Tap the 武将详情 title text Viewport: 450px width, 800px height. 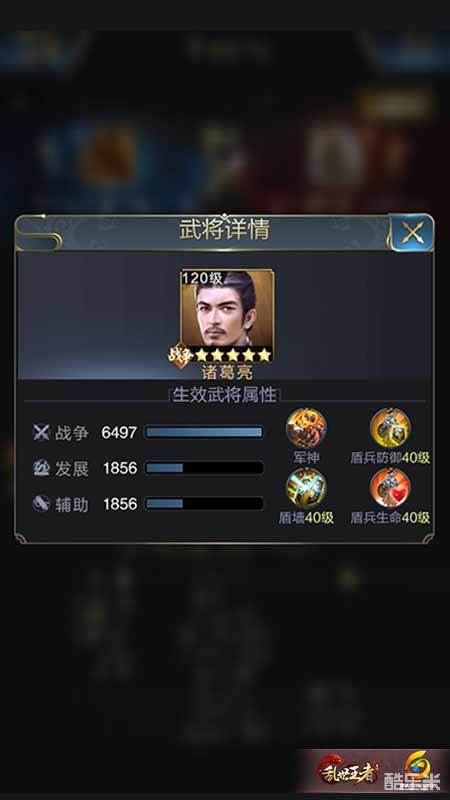tap(224, 231)
